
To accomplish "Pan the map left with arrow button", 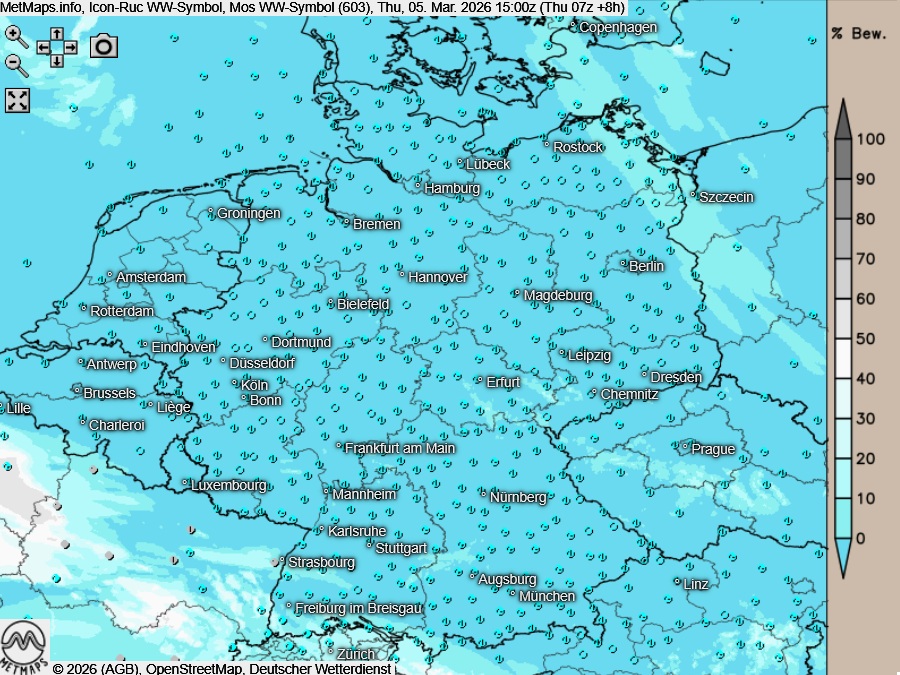I will [x=44, y=47].
